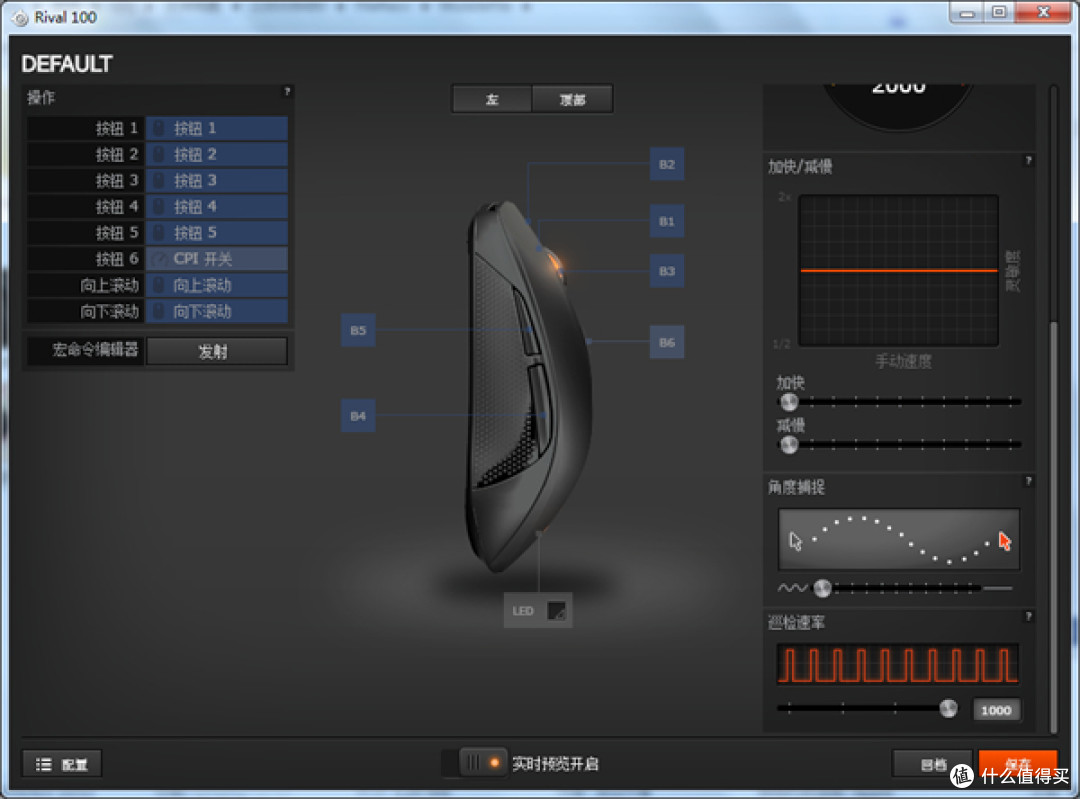Screen dimensions: 1080x799
Task: Open the 按钮 4 action binding
Action: coord(216,207)
